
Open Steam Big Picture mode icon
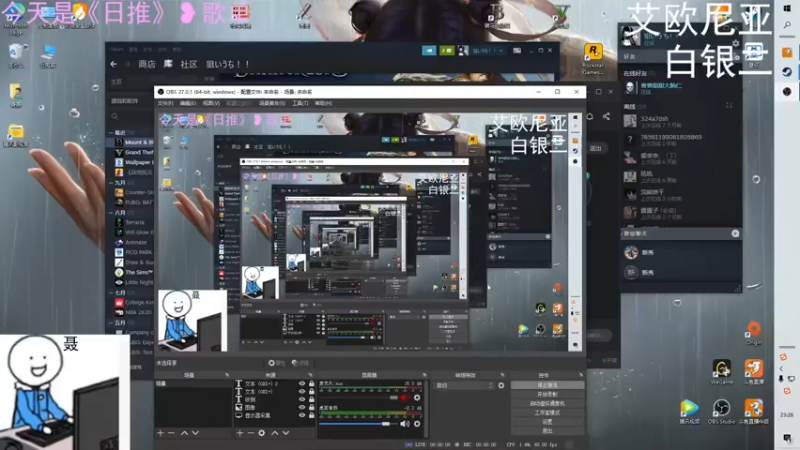click(517, 51)
